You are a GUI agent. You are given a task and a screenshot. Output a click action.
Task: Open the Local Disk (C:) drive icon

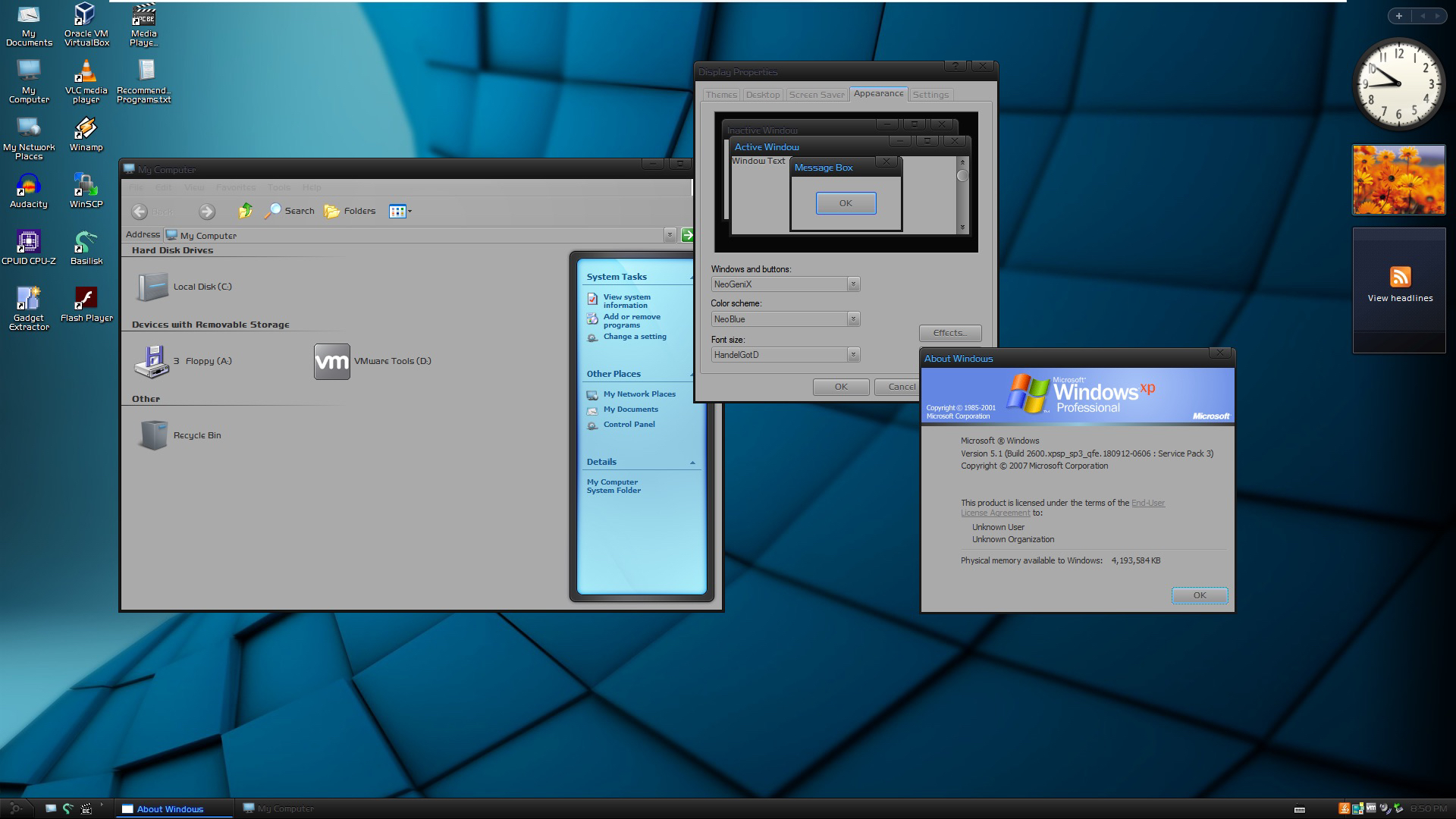coord(152,287)
